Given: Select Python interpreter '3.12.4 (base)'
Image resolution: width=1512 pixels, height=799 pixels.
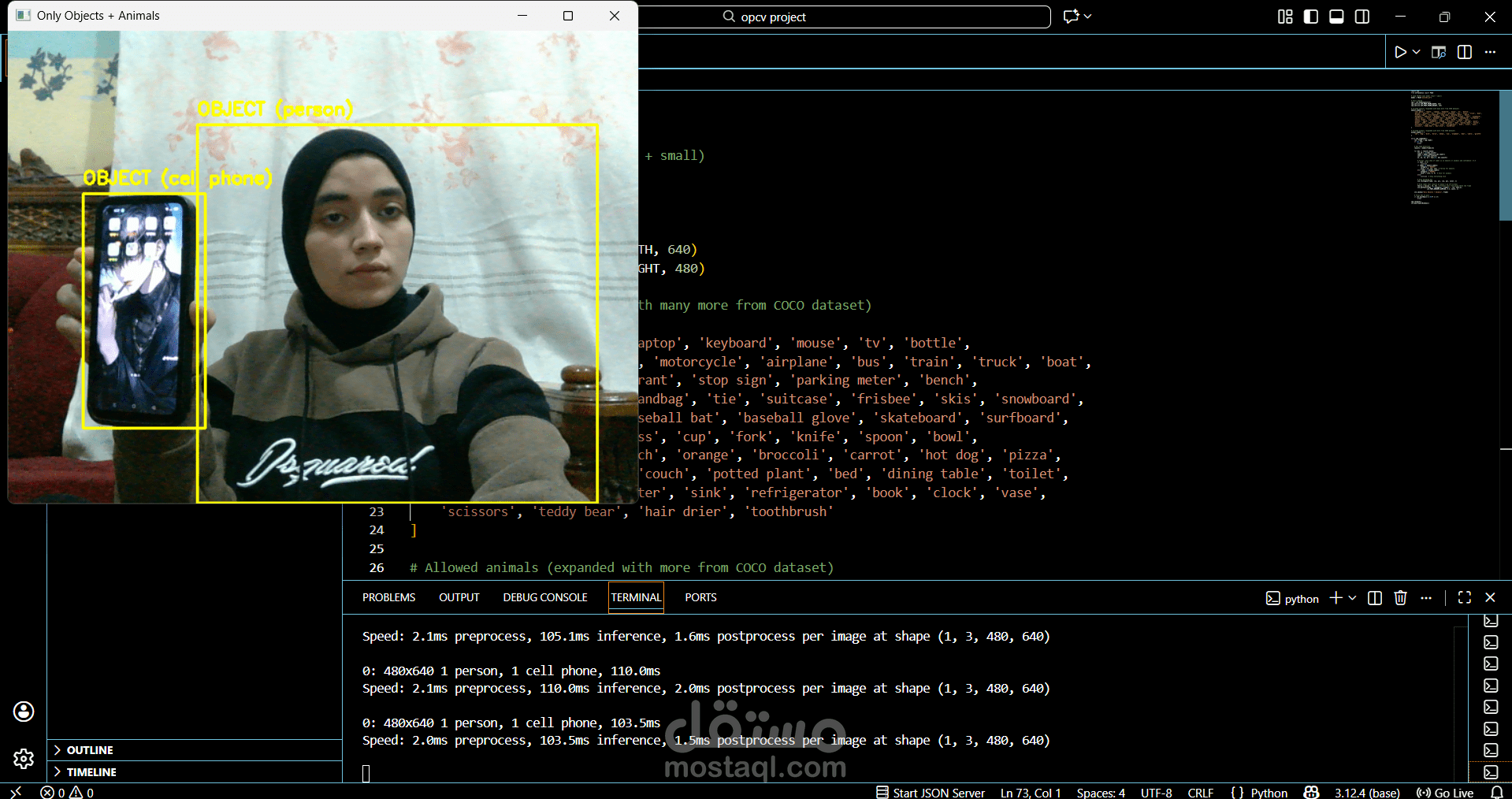Looking at the screenshot, I should tap(1367, 793).
